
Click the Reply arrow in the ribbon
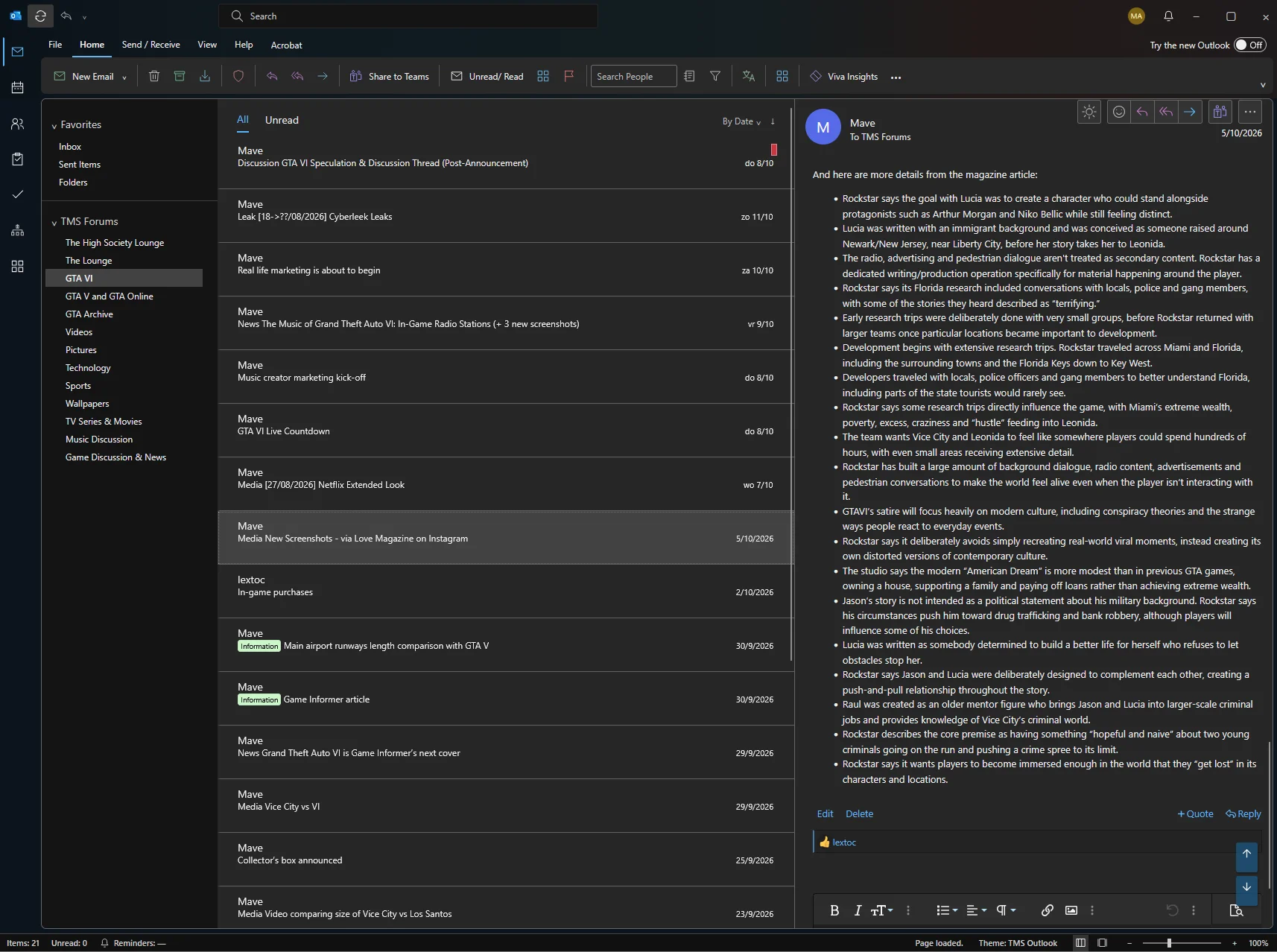[272, 76]
